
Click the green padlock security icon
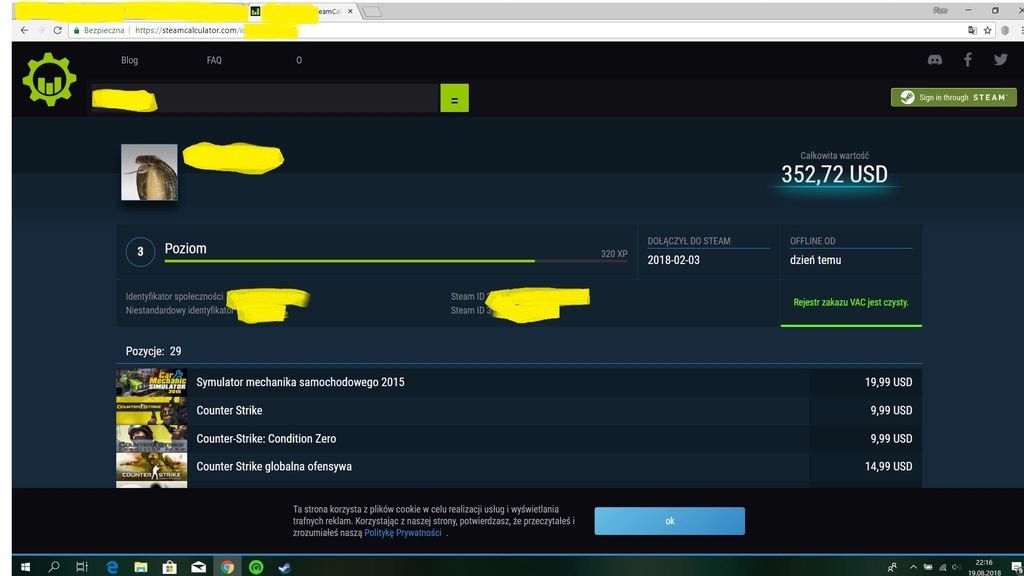76,30
